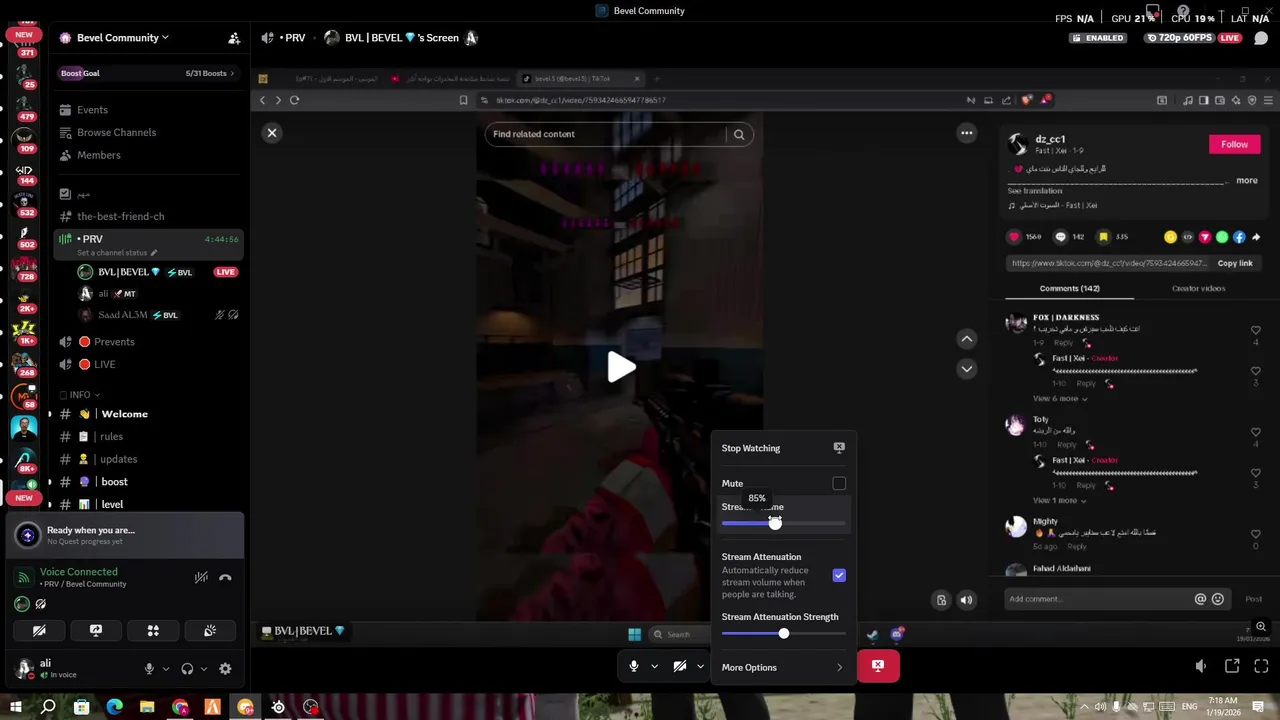The height and width of the screenshot is (720, 1280).
Task: Expand View 6 more replies
Action: pyautogui.click(x=1060, y=398)
